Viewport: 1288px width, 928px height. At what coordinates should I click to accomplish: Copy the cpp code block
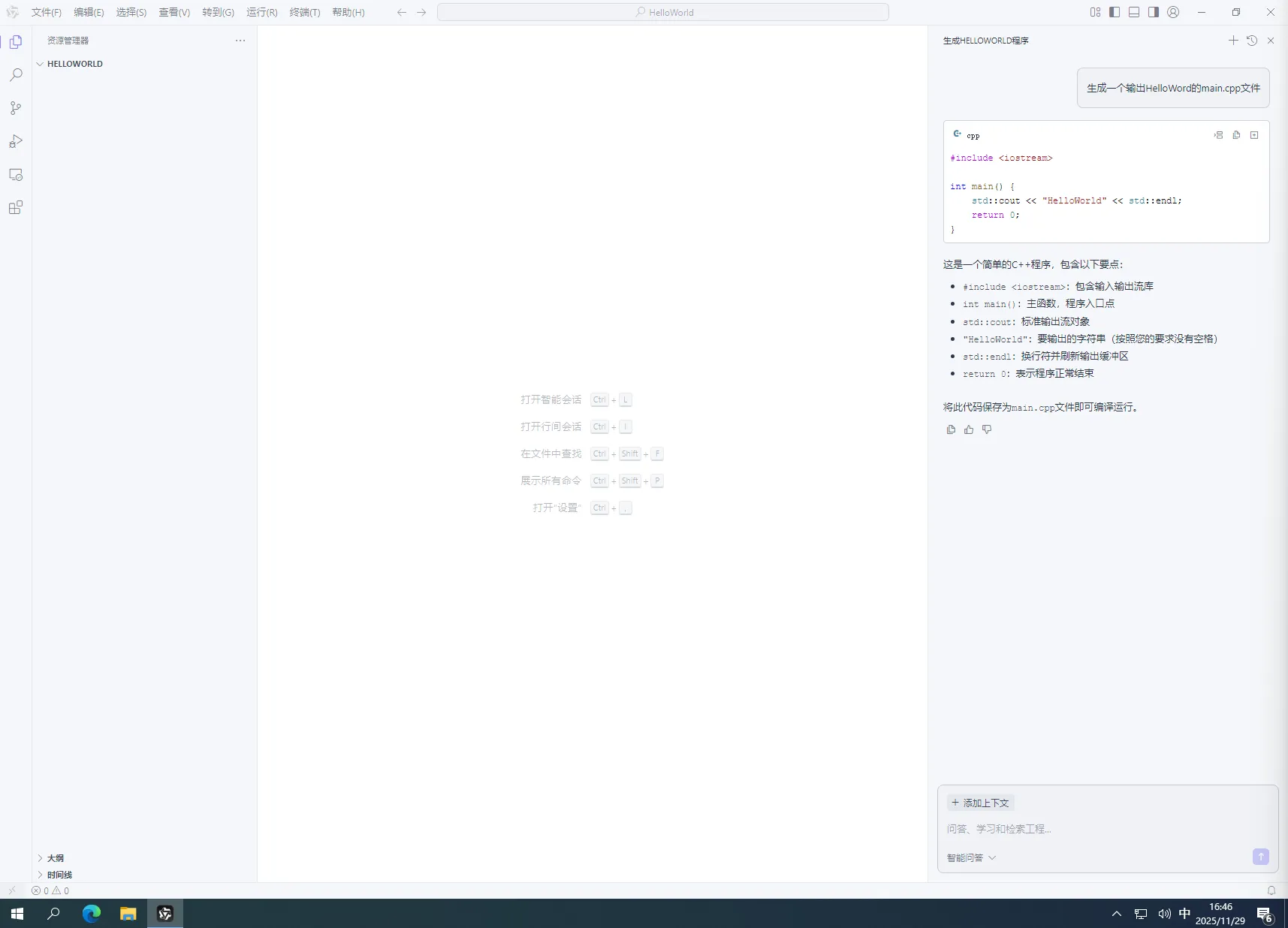[x=1236, y=135]
